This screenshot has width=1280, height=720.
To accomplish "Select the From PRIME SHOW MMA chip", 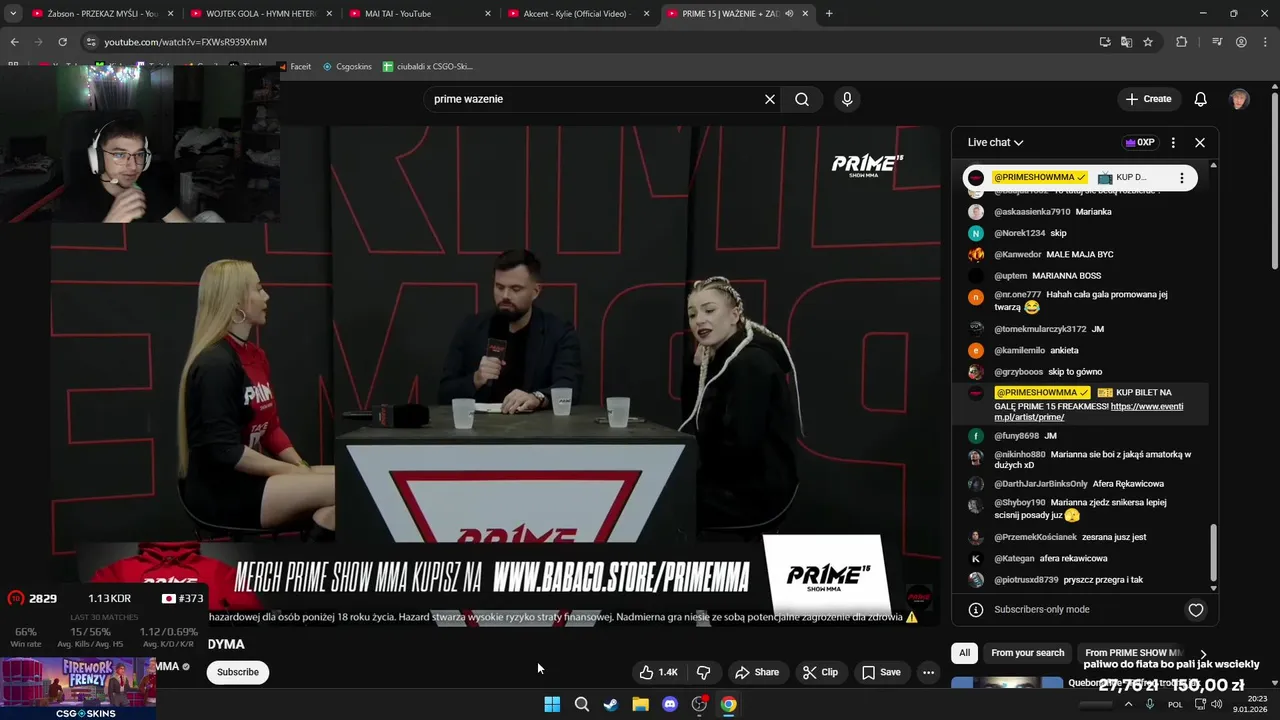I will [1133, 653].
